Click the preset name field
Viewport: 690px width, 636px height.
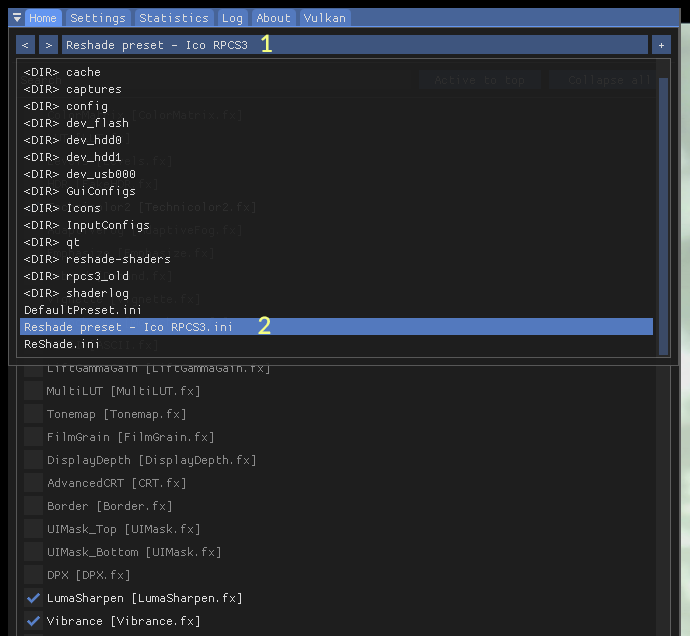355,45
